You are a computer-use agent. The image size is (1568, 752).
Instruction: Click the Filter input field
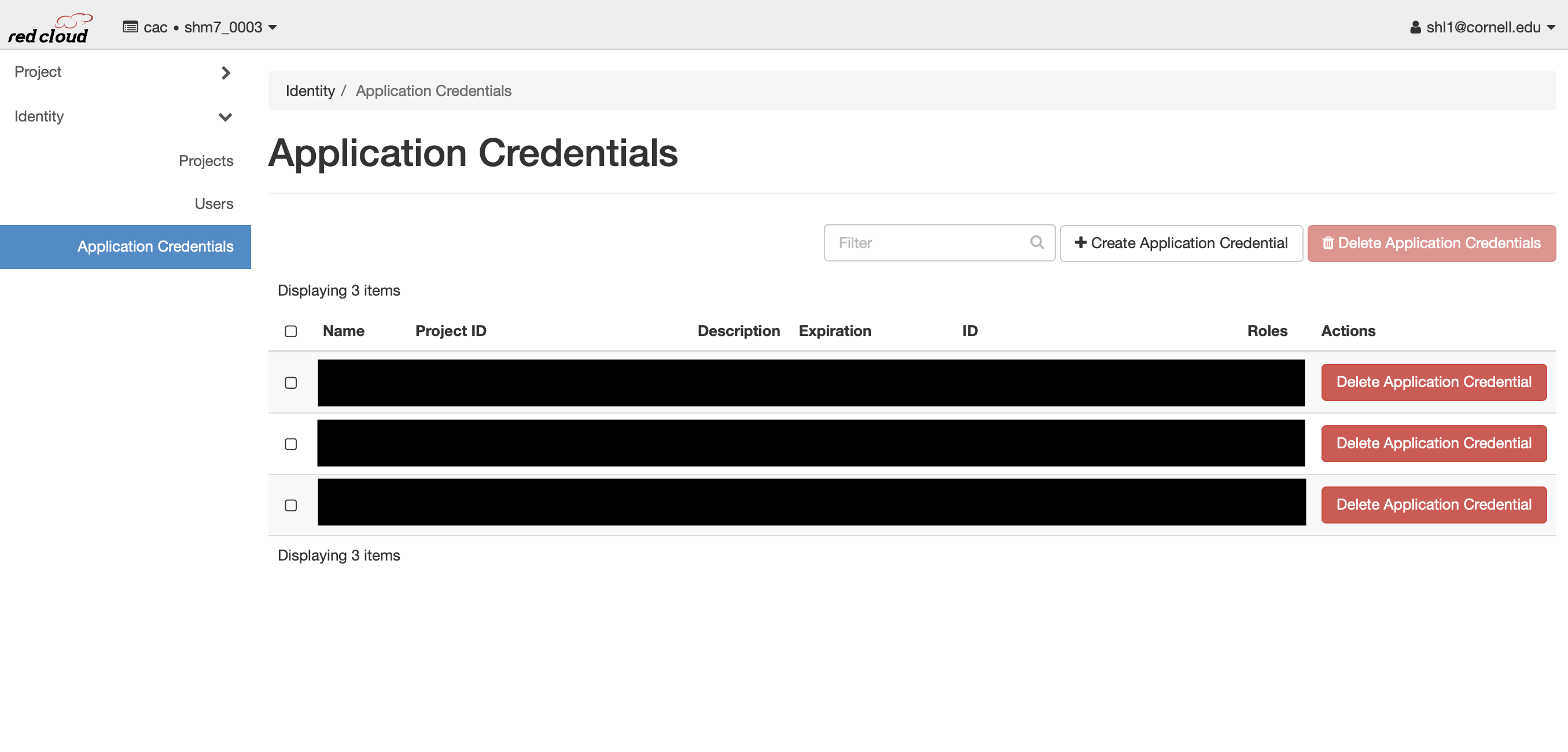(939, 243)
